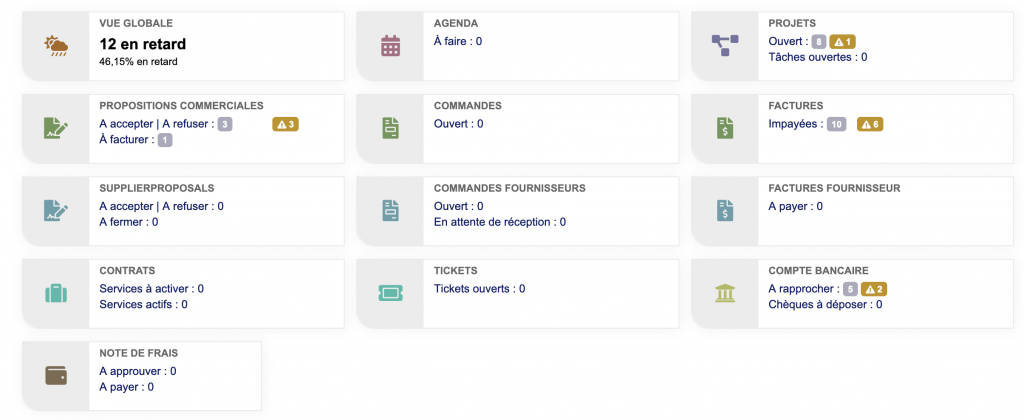Open 'A rapprocher' under Compte Bancaire
Image resolution: width=1024 pixels, height=420 pixels.
pos(802,289)
